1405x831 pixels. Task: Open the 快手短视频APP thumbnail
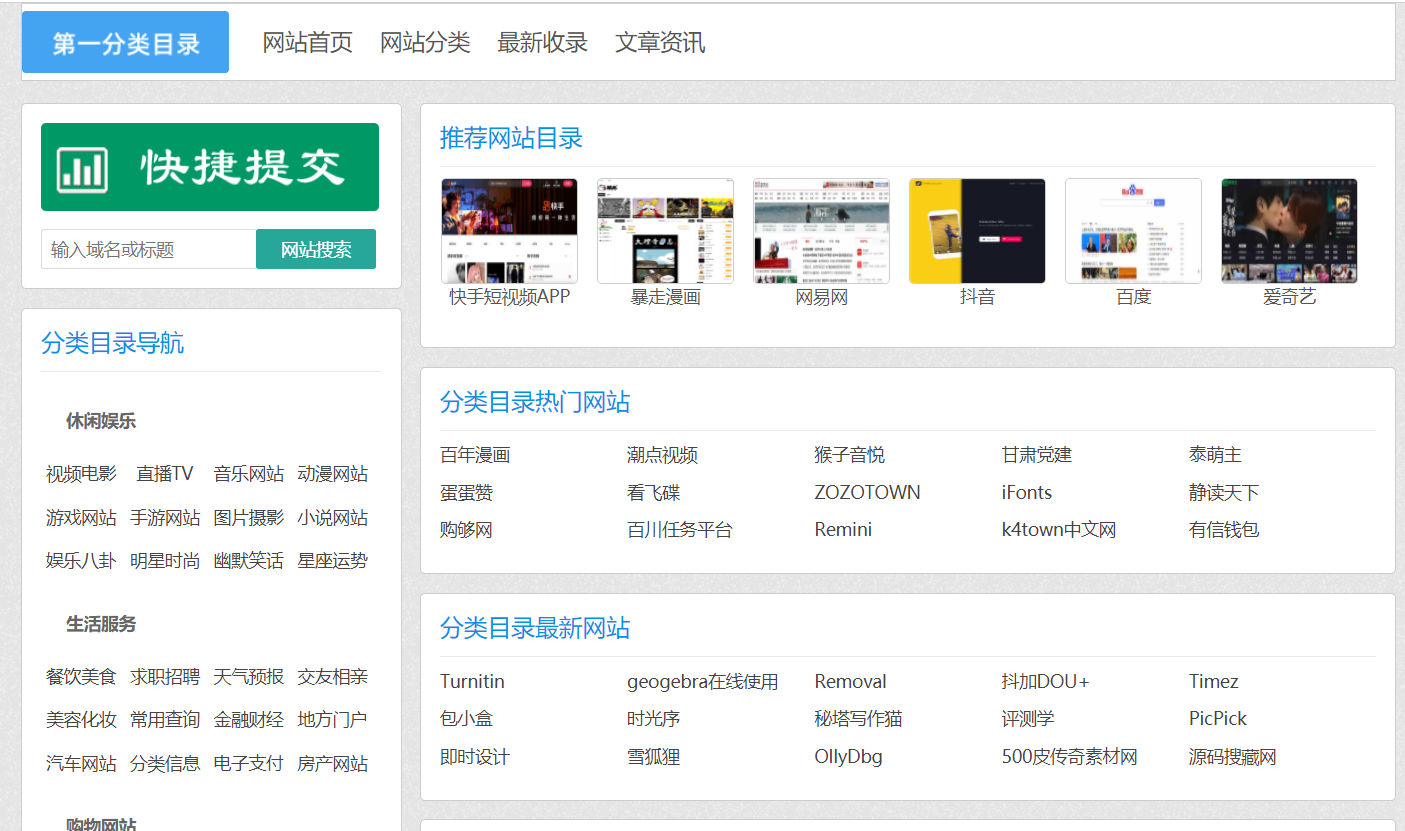point(509,231)
